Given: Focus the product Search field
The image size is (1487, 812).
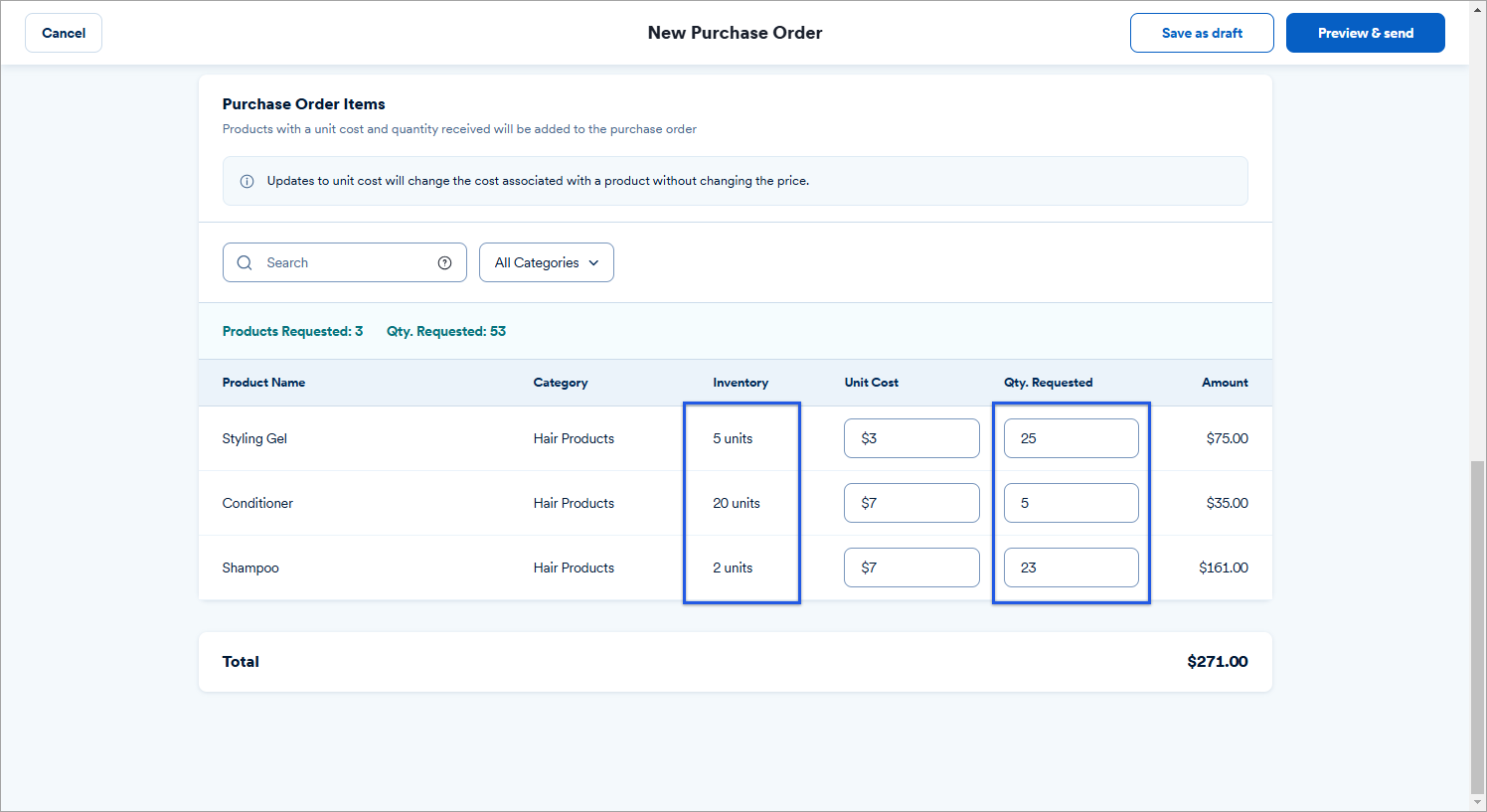Looking at the screenshot, I should click(345, 262).
